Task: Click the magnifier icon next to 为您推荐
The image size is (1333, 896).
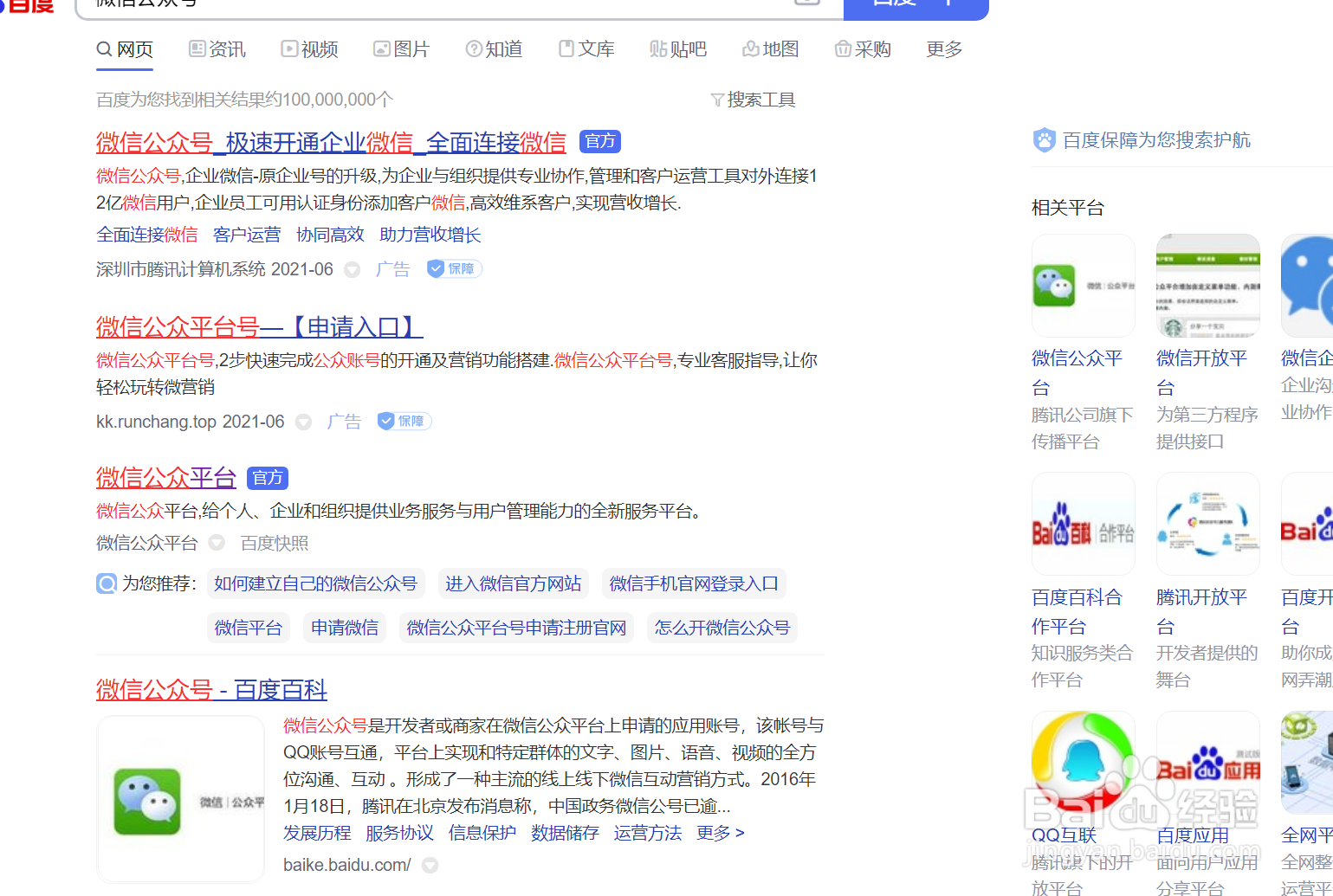Action: tap(106, 583)
